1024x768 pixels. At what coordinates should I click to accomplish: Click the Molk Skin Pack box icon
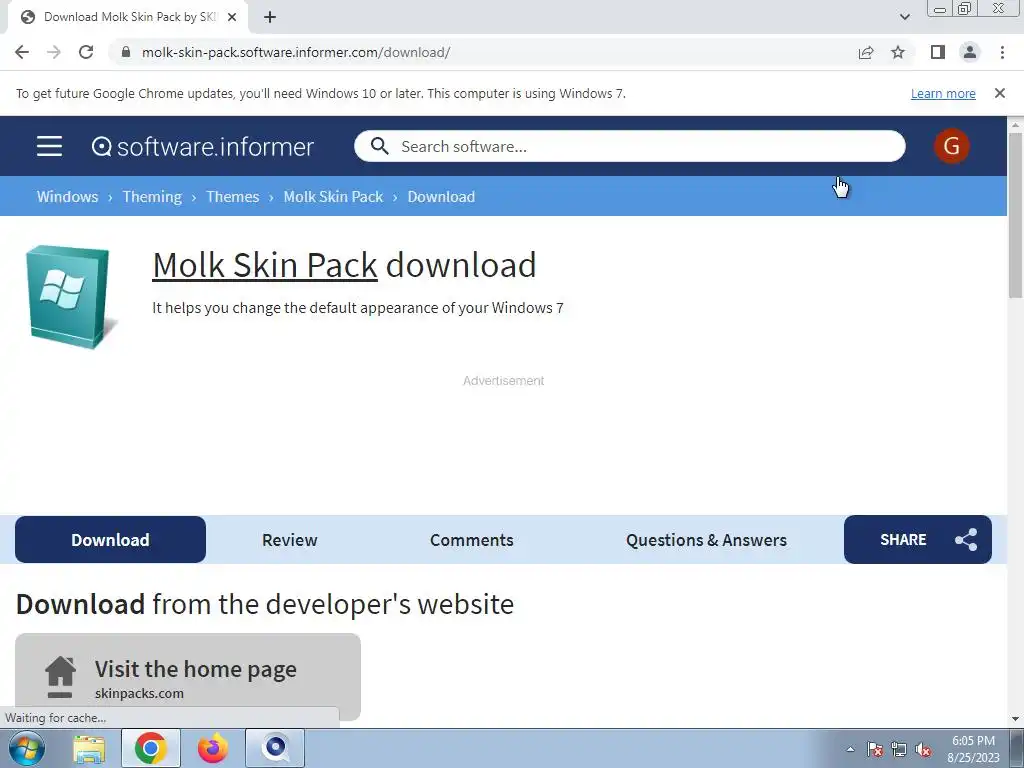pyautogui.click(x=71, y=297)
